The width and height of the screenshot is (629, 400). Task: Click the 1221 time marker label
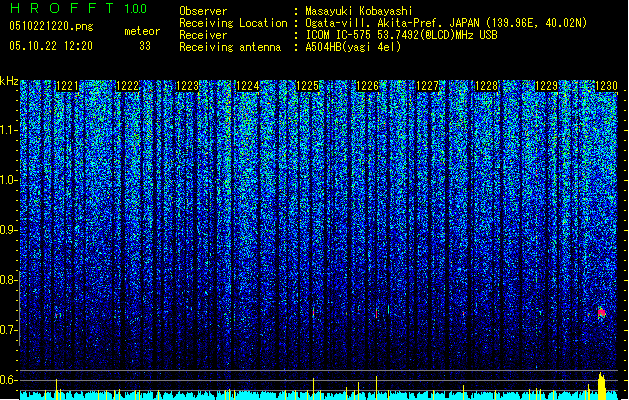[x=67, y=86]
